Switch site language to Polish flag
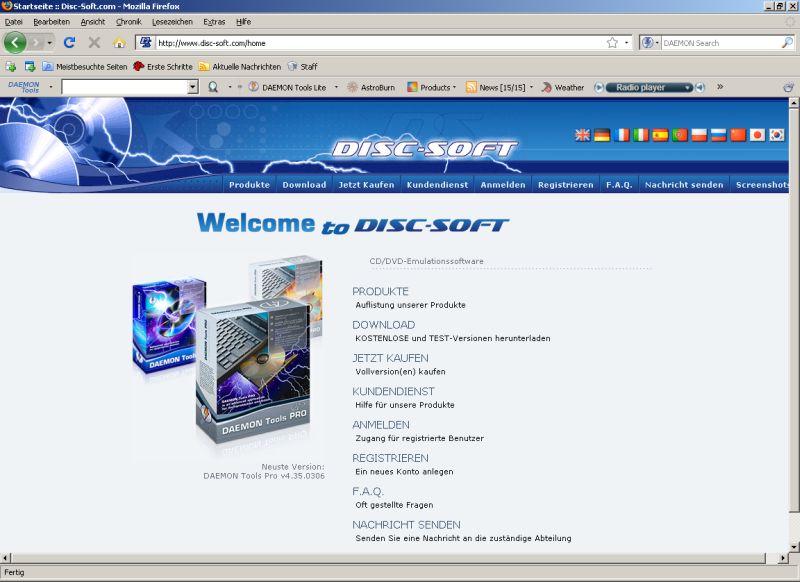 698,135
